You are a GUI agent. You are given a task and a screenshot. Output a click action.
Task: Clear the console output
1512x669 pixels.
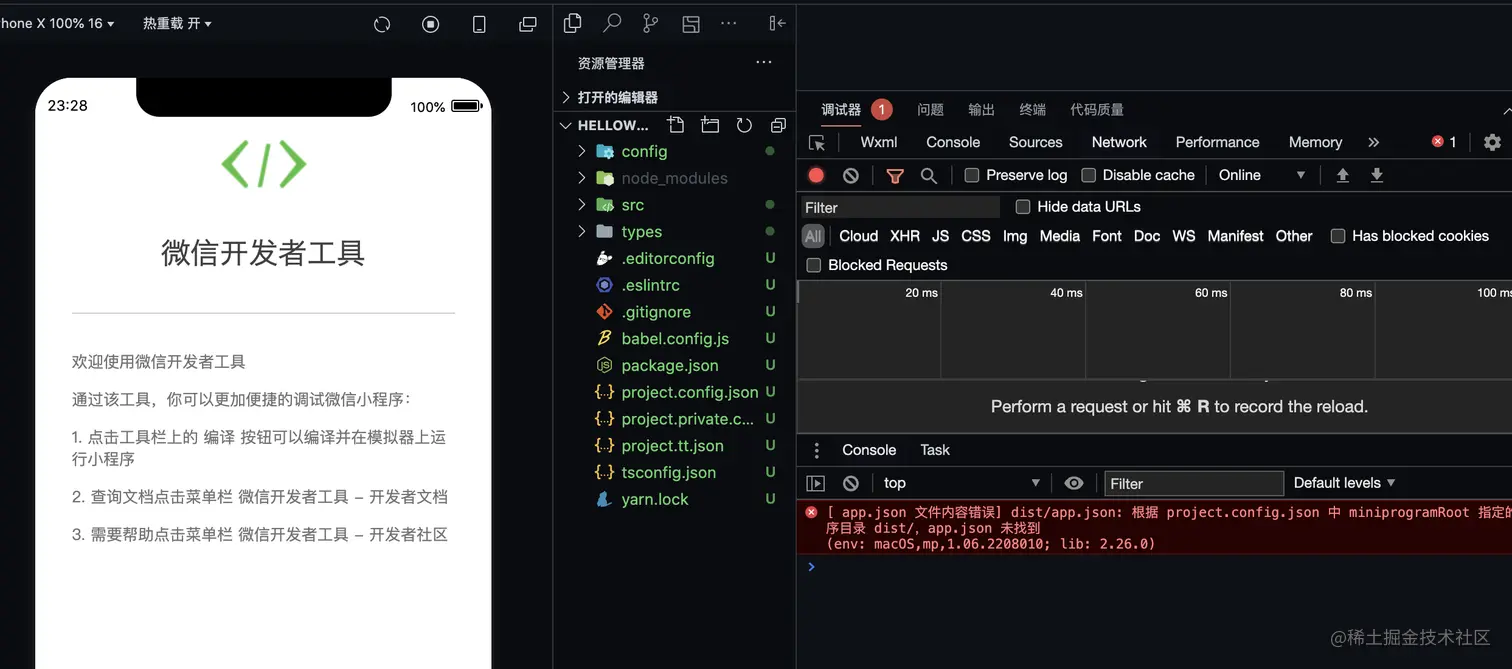[851, 483]
